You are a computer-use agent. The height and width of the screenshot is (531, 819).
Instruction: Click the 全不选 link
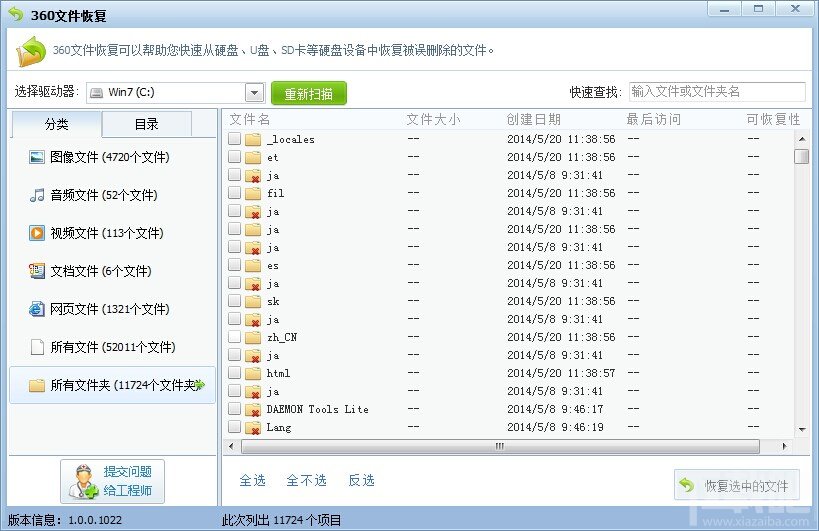(306, 480)
